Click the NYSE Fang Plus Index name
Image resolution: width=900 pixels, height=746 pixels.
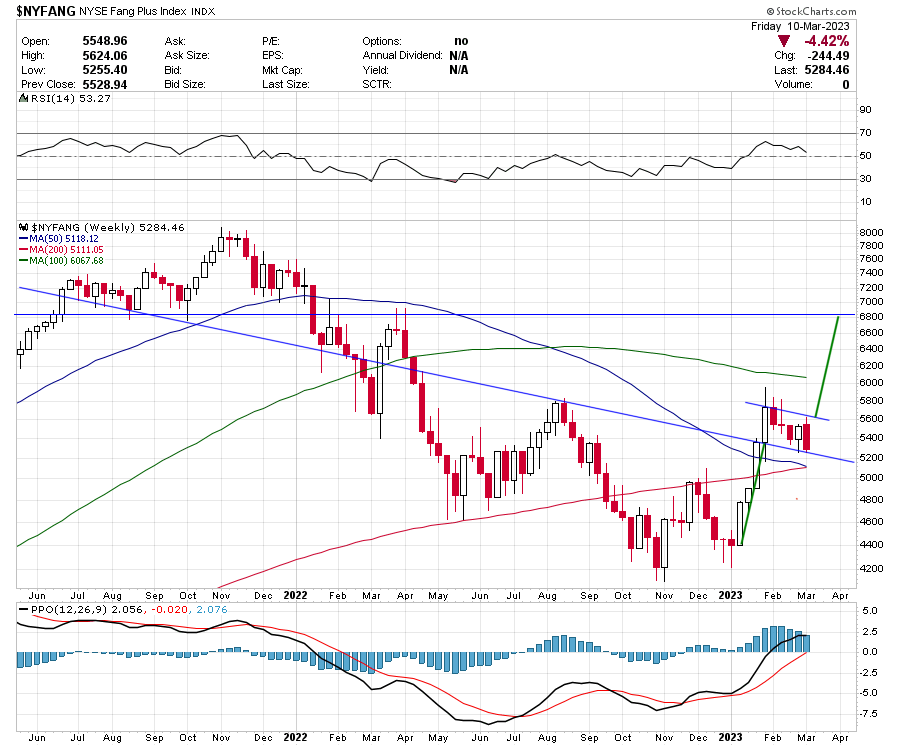click(133, 11)
